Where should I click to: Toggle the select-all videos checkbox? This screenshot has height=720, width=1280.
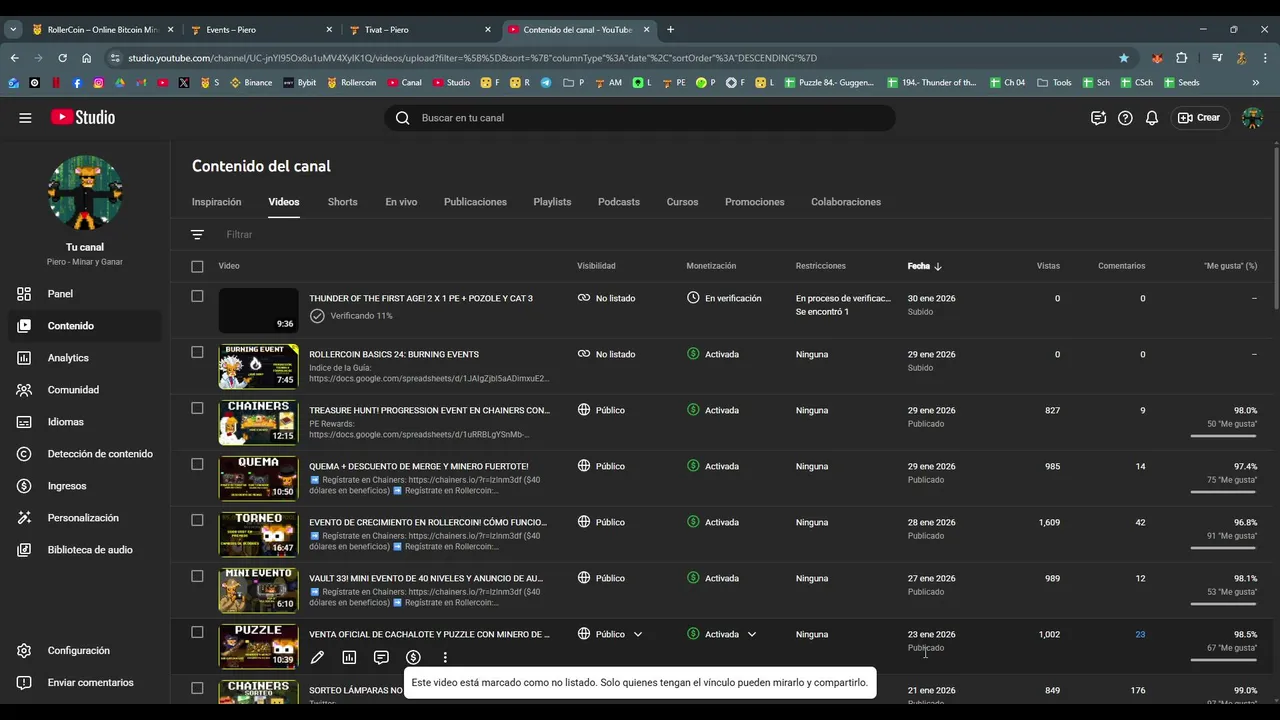click(197, 266)
